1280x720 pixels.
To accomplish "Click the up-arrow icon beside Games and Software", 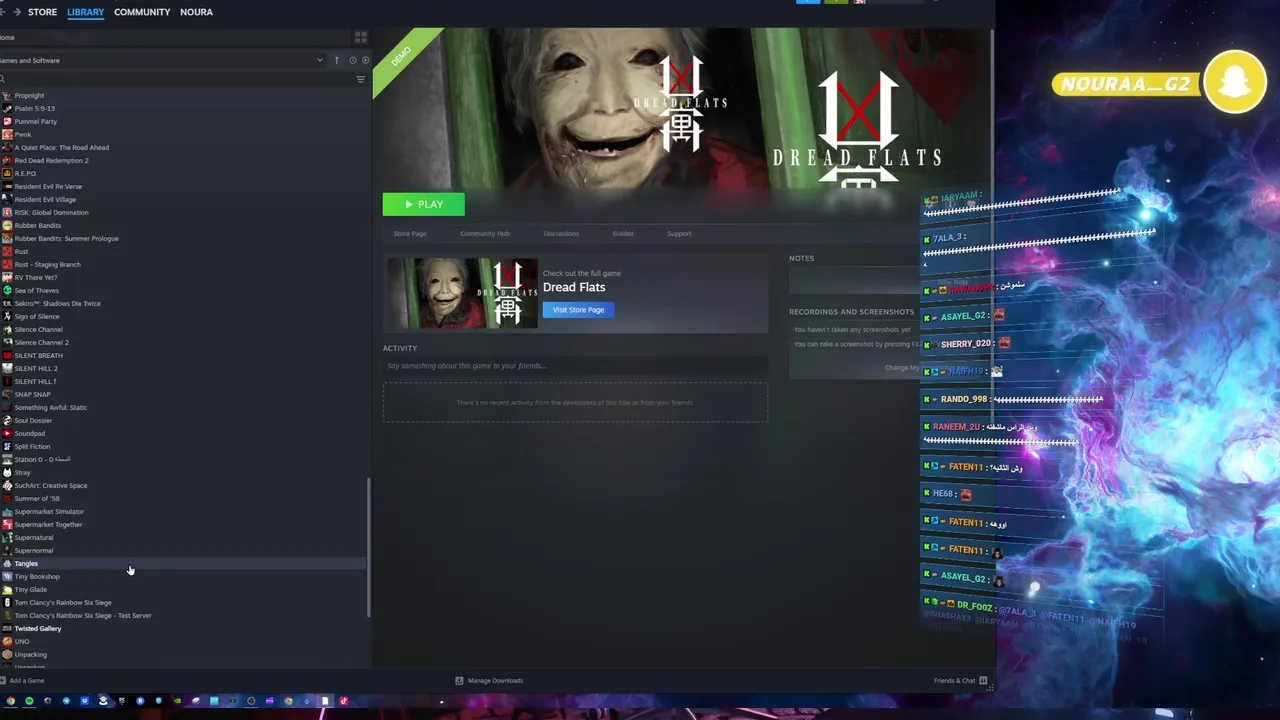I will coord(336,60).
